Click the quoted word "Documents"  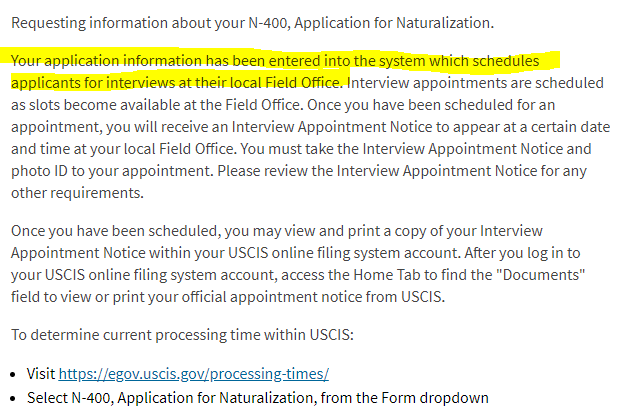[541, 275]
